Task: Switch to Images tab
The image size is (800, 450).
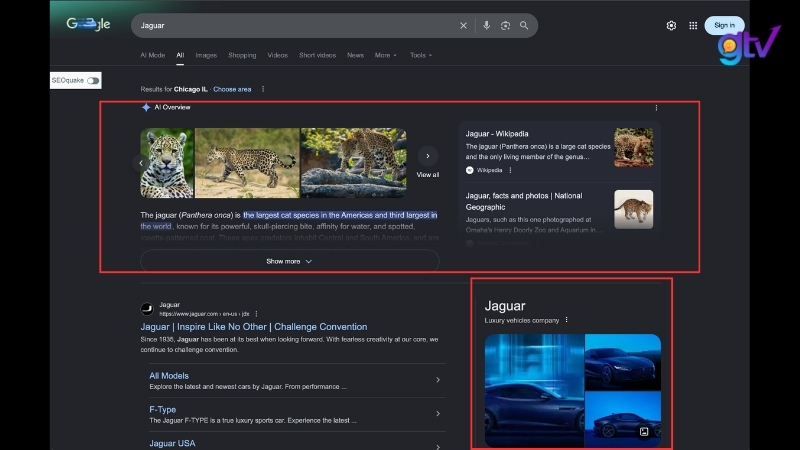Action: coord(206,55)
